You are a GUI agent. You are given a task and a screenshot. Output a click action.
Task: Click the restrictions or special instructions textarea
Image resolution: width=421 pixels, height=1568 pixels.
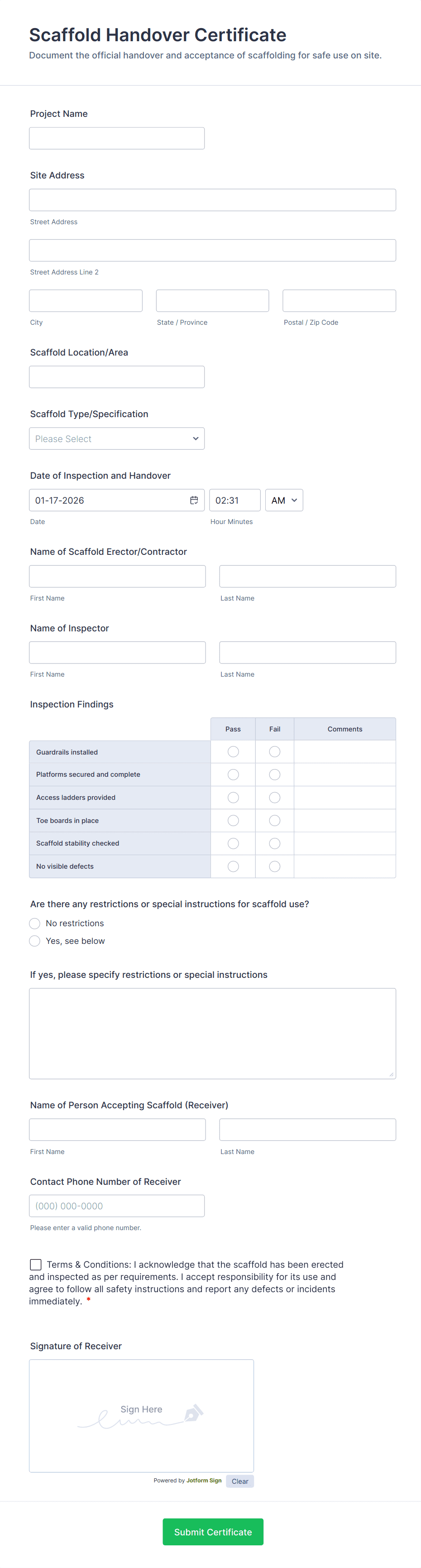(x=212, y=1033)
